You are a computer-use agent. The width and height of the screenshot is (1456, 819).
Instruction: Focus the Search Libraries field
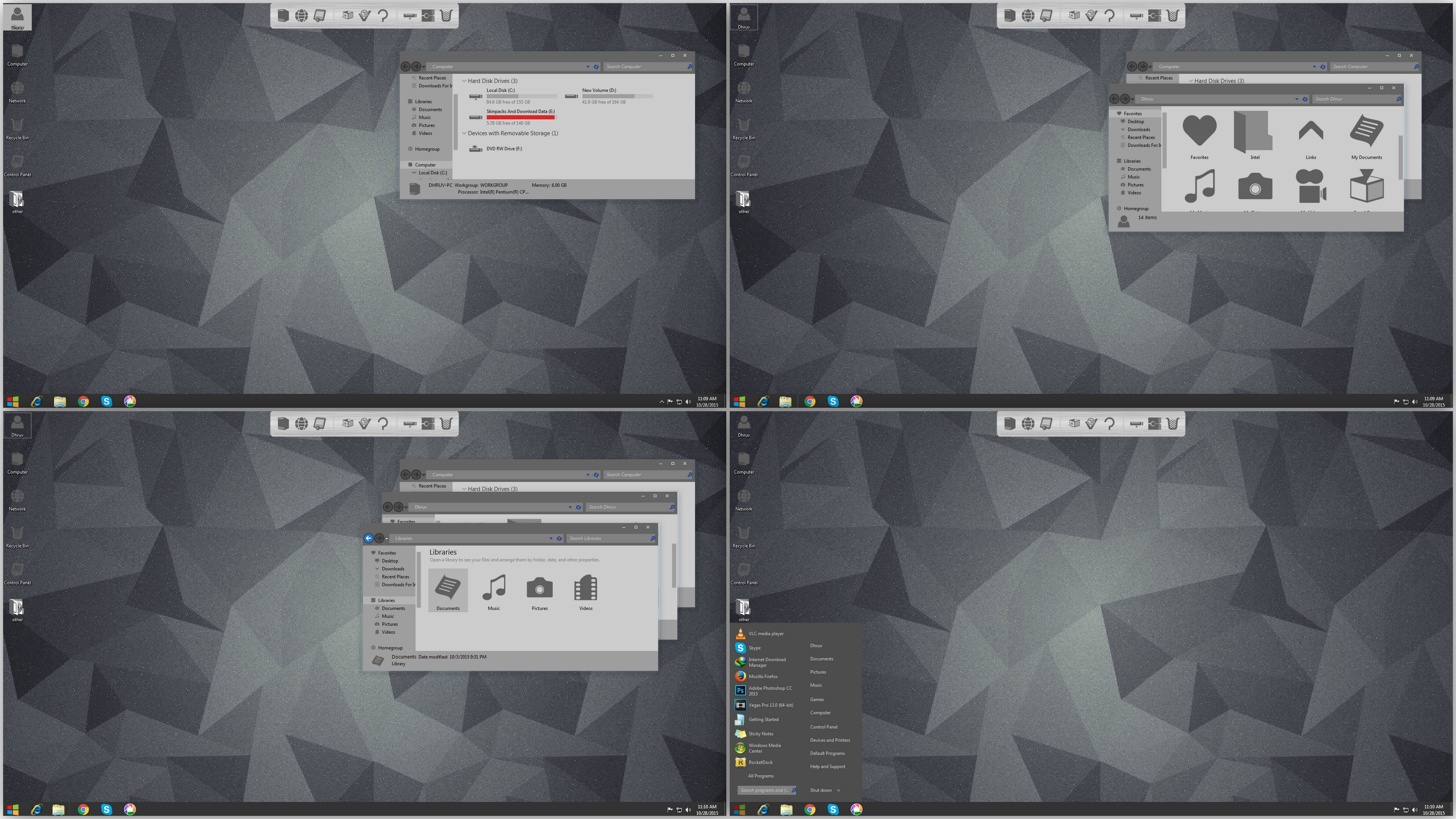612,539
